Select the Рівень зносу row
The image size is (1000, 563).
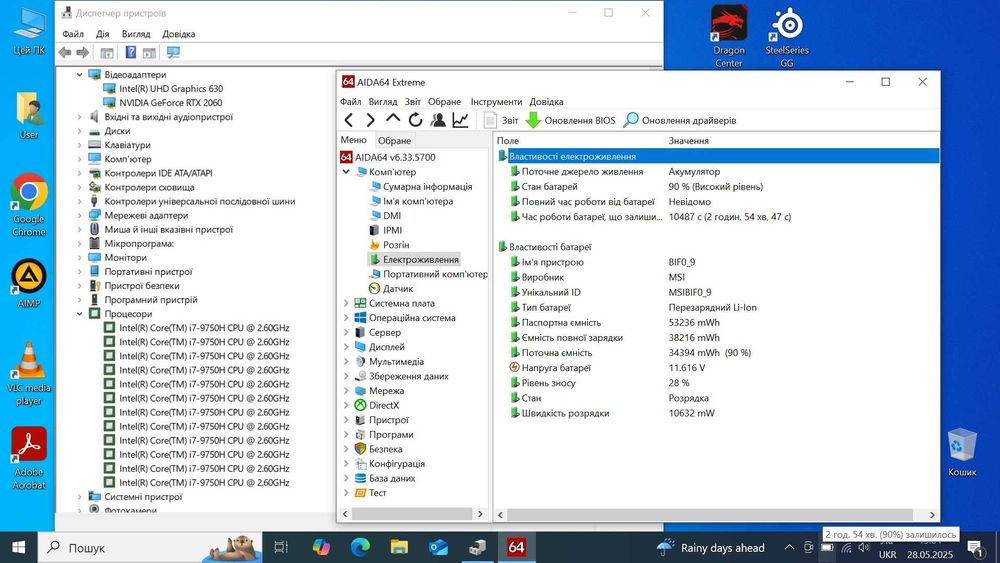717,383
